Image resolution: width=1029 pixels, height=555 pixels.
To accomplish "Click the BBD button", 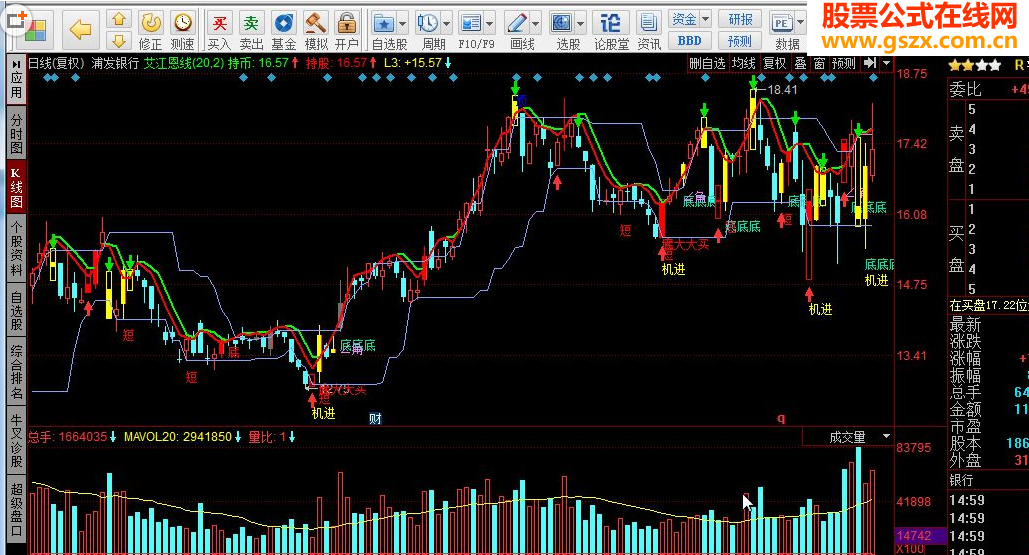I will pos(689,41).
